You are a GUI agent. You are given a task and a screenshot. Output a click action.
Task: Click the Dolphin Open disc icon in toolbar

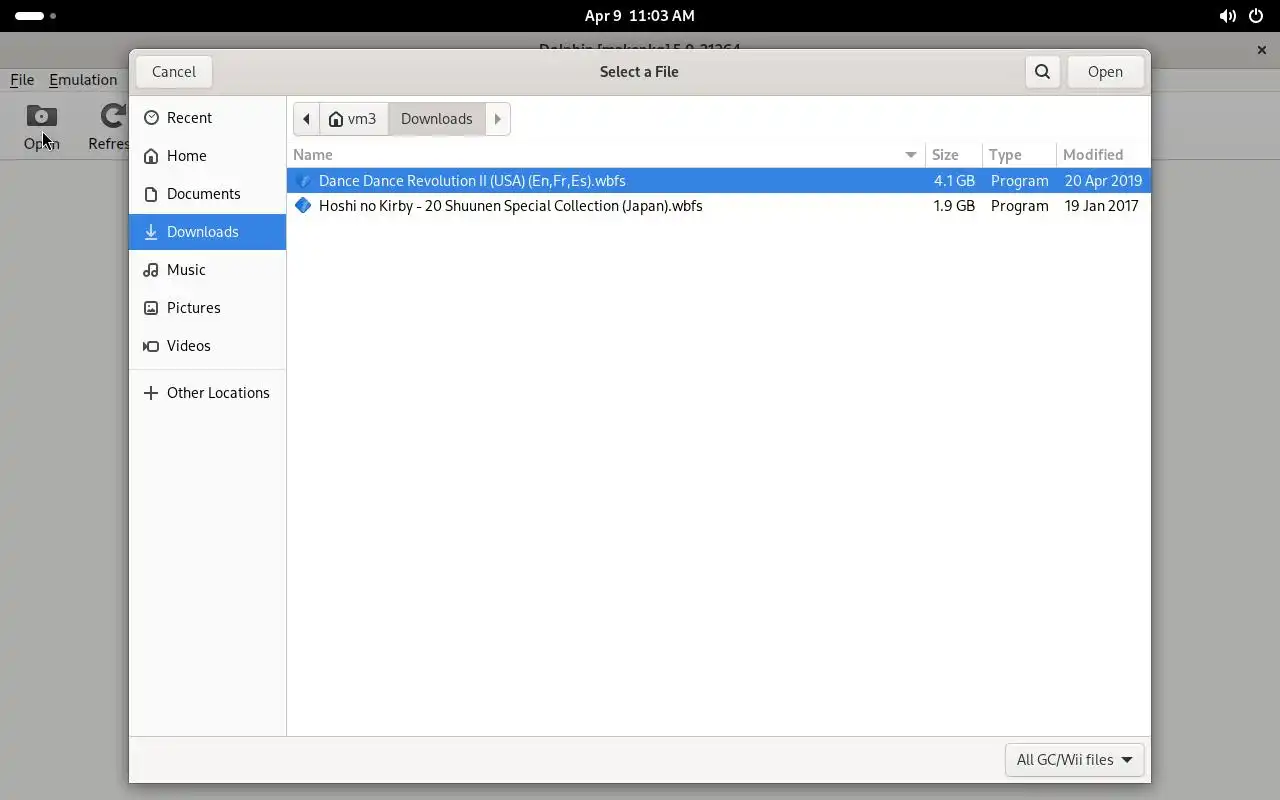[x=42, y=116]
